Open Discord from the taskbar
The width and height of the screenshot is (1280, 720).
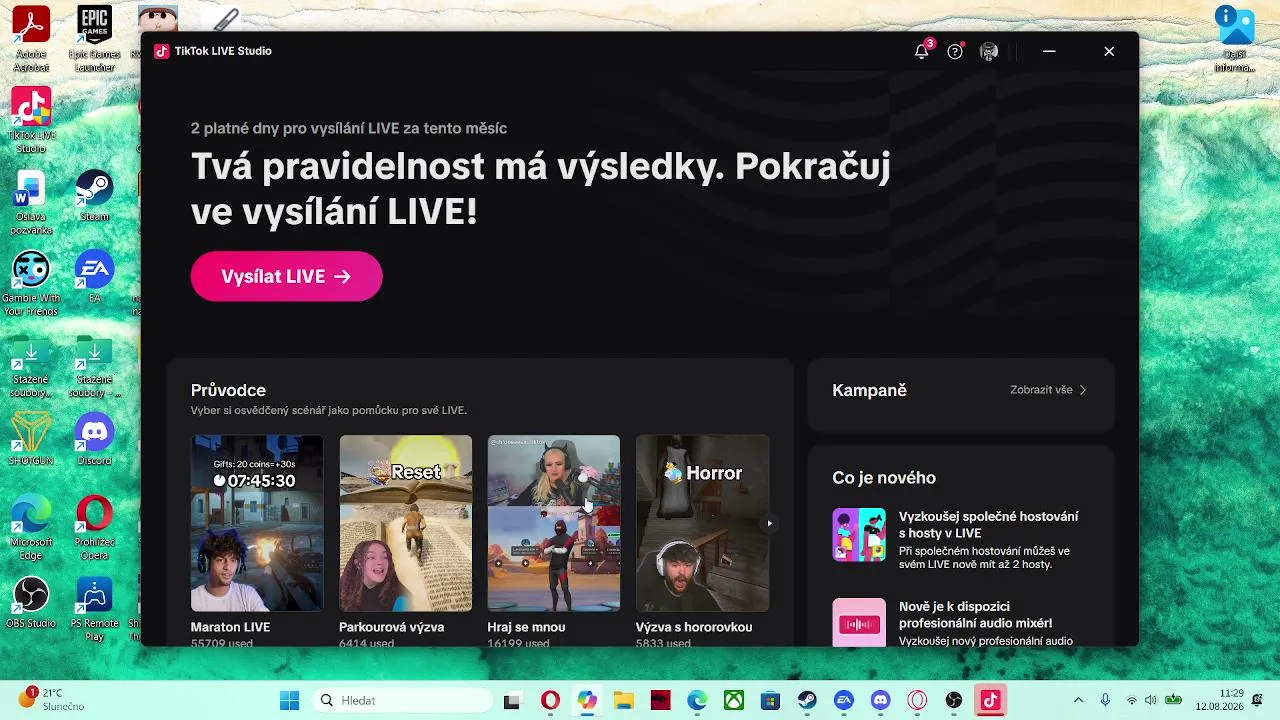pyautogui.click(x=880, y=700)
